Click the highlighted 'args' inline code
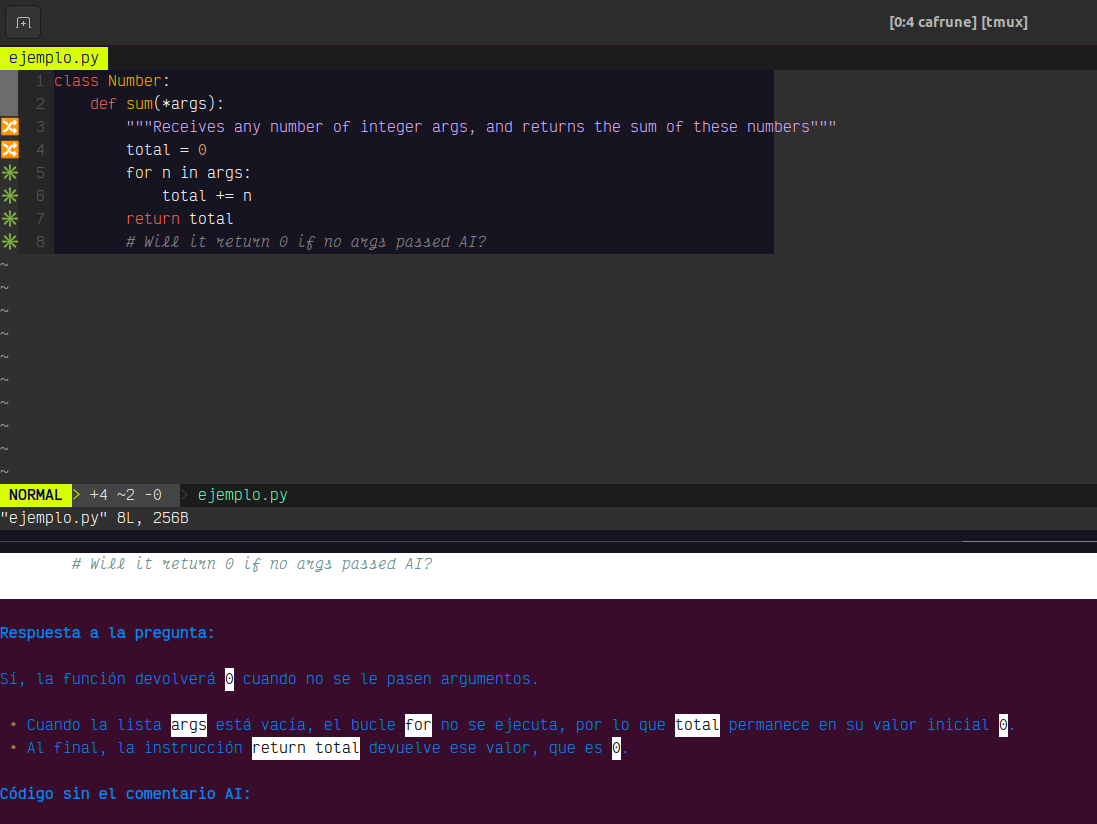Image resolution: width=1097 pixels, height=824 pixels. [189, 725]
